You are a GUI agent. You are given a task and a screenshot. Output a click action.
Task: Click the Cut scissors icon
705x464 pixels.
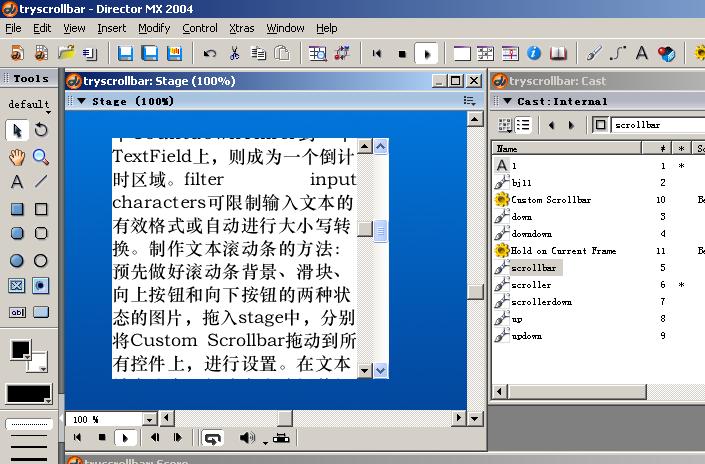pos(234,54)
